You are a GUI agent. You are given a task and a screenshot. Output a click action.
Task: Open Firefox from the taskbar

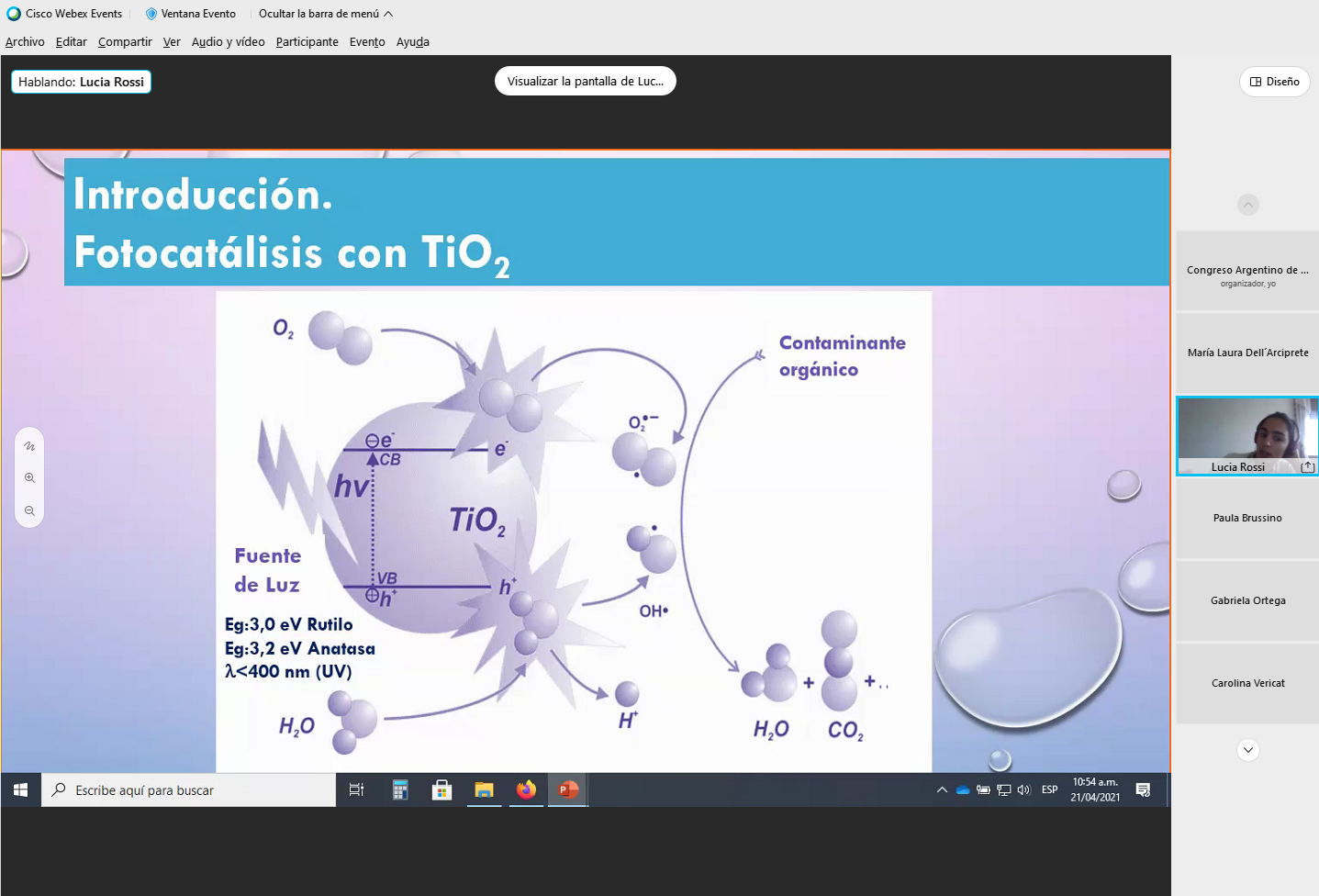click(x=526, y=790)
